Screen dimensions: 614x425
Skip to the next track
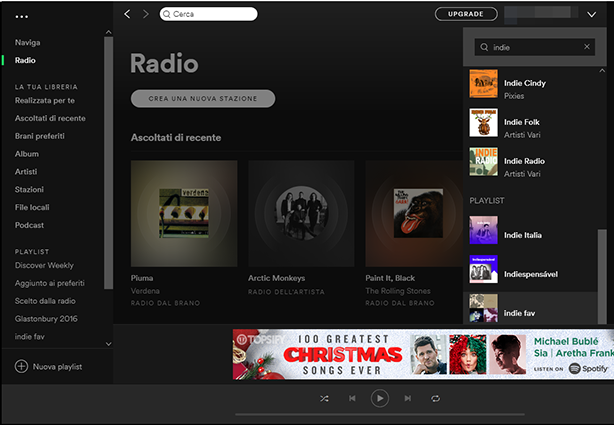click(x=408, y=398)
